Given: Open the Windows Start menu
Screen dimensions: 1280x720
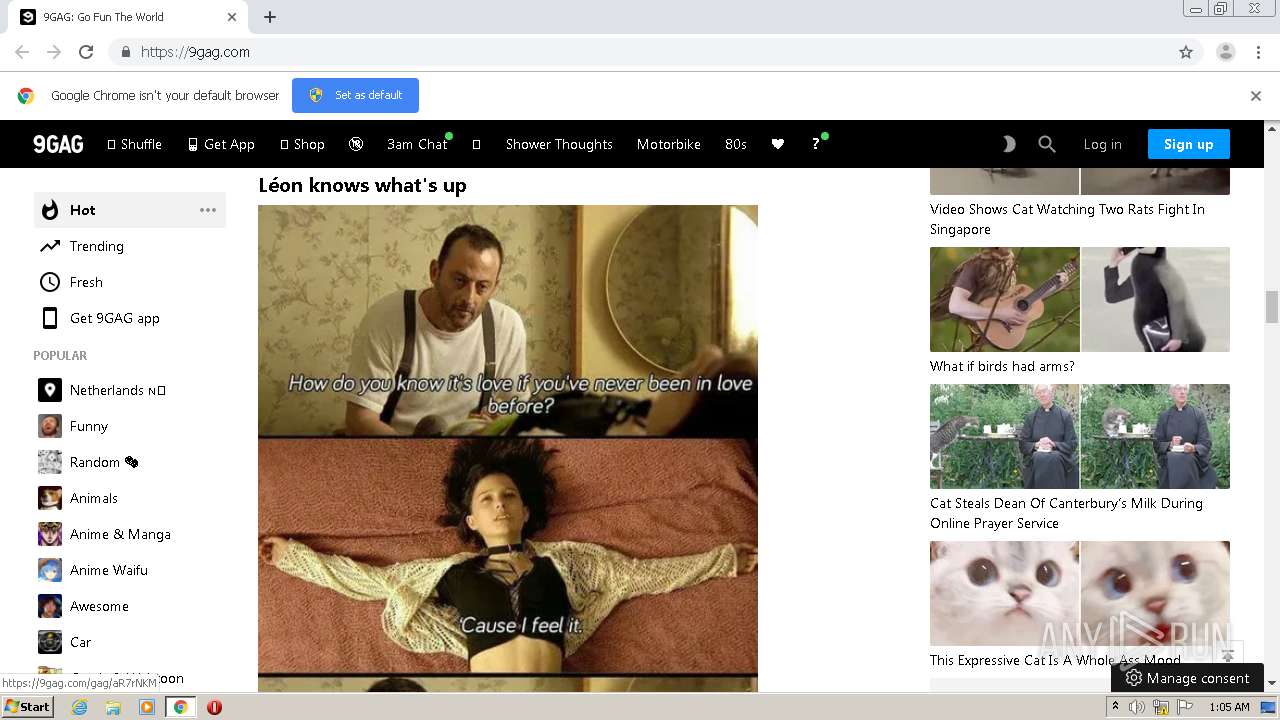Looking at the screenshot, I should point(28,707).
